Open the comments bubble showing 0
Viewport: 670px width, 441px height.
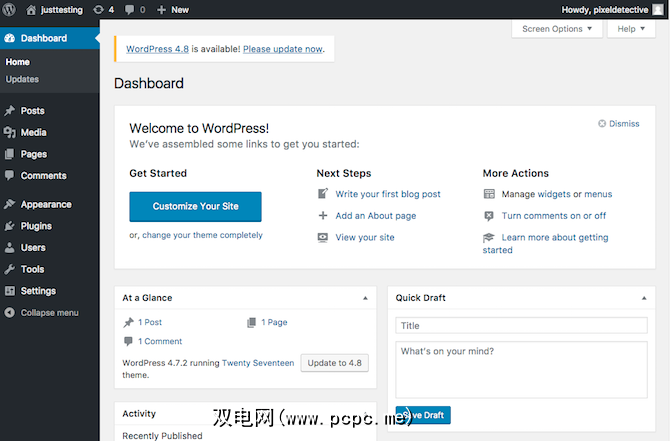135,9
